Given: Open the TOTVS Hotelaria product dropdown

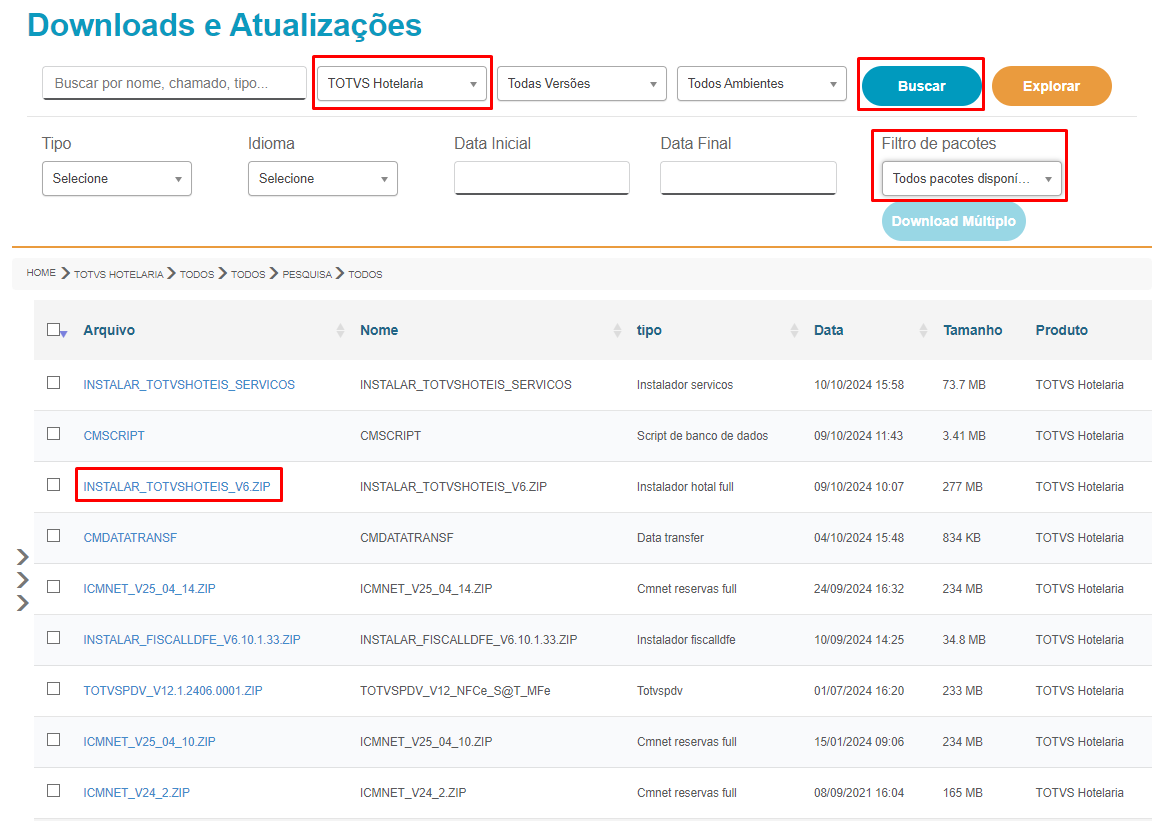Looking at the screenshot, I should pyautogui.click(x=401, y=83).
